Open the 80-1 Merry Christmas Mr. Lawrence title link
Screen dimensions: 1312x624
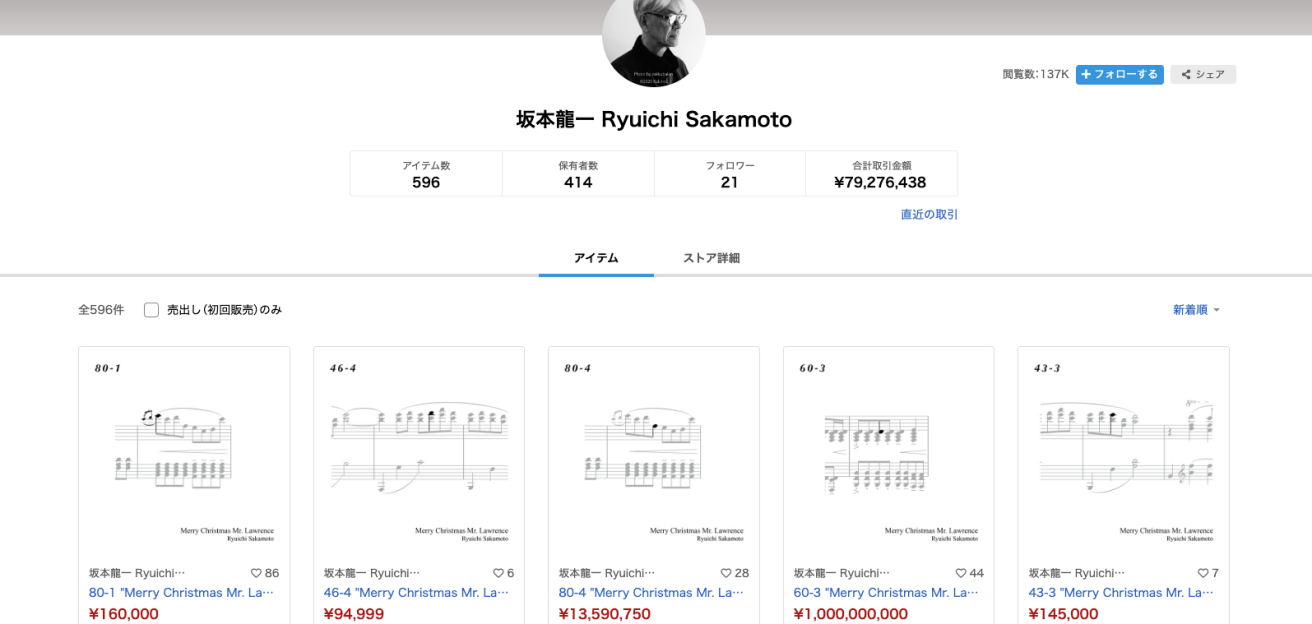coord(181,593)
